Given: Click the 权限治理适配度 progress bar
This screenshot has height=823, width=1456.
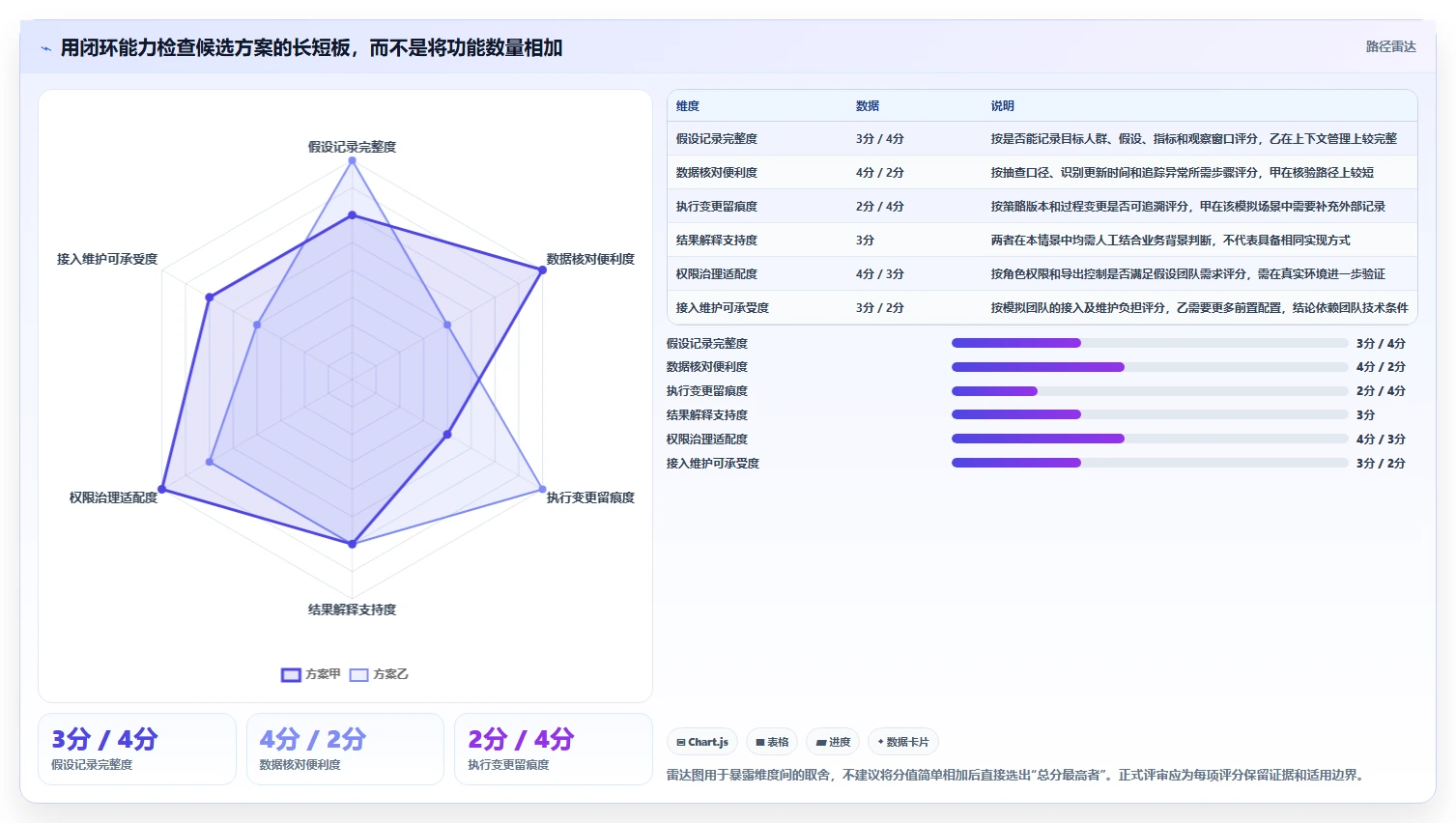Looking at the screenshot, I should (1150, 439).
